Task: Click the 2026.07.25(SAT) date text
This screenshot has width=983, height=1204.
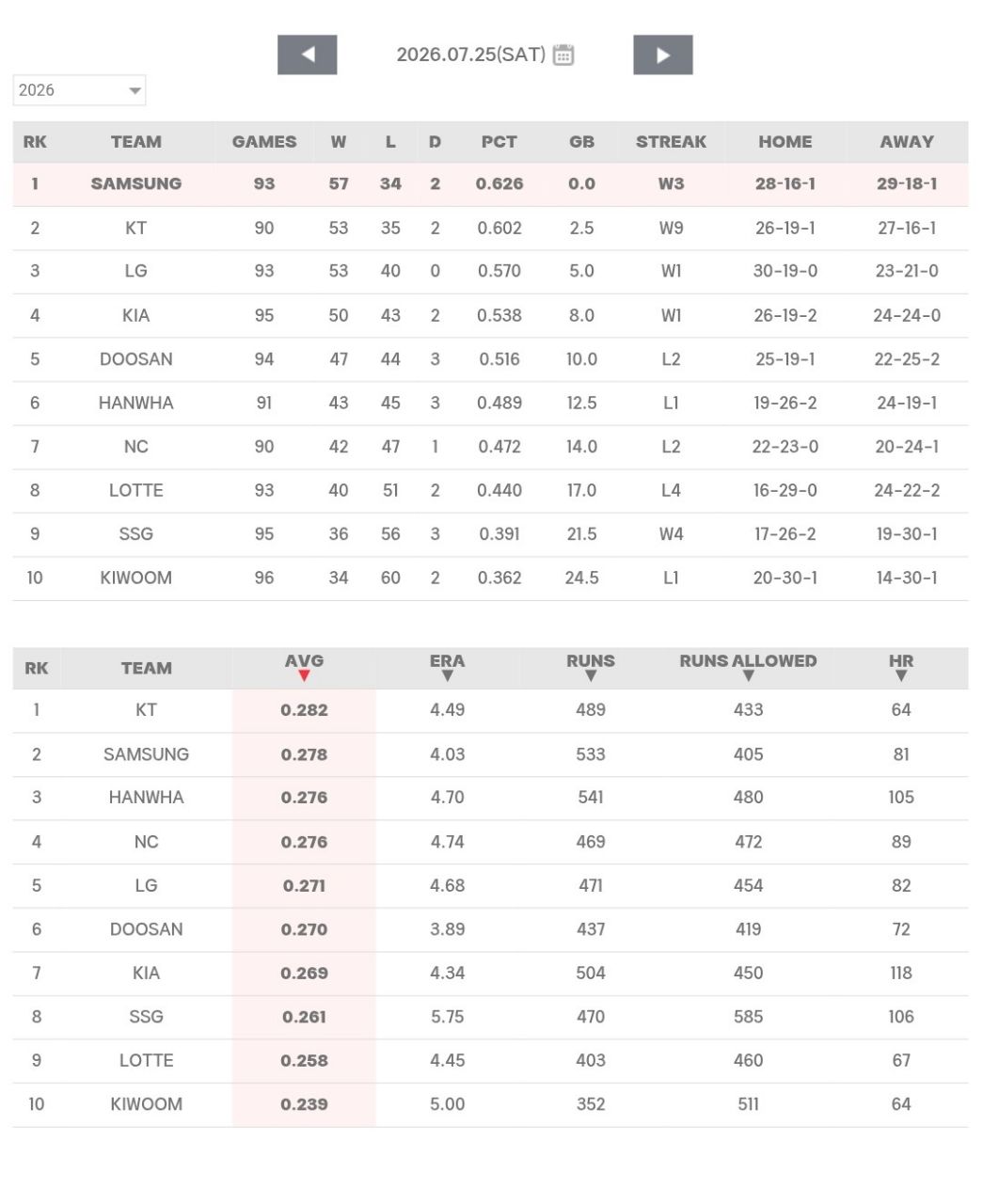Action: pyautogui.click(x=470, y=55)
